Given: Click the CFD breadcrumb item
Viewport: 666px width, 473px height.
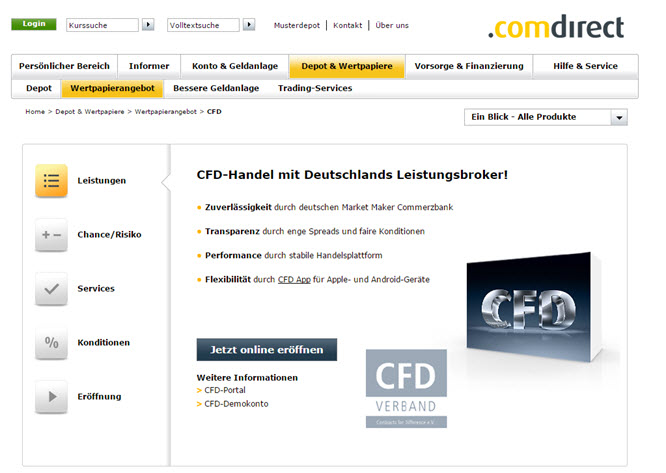Looking at the screenshot, I should click(214, 112).
